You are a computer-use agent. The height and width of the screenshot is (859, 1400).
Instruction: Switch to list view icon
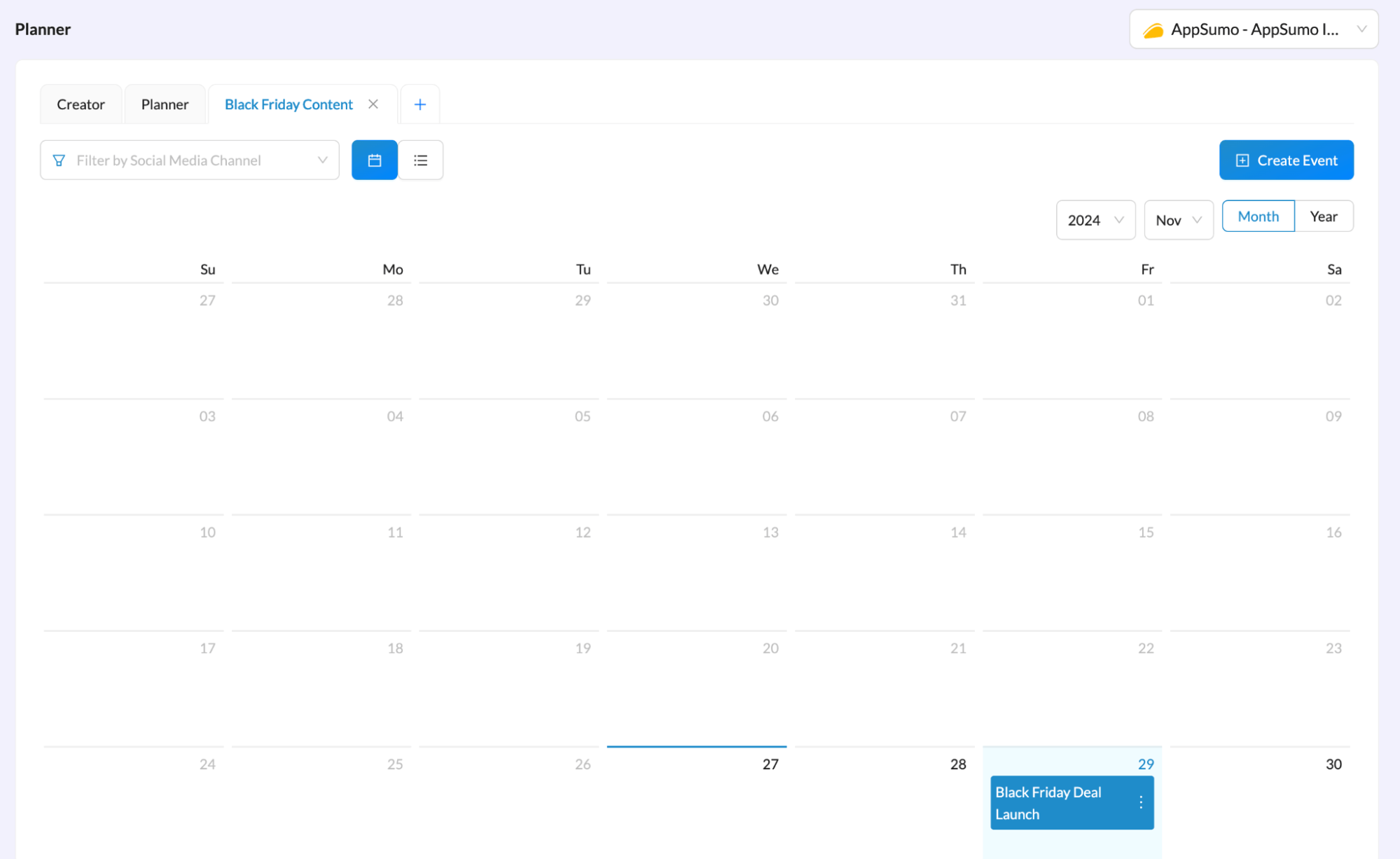pyautogui.click(x=420, y=160)
